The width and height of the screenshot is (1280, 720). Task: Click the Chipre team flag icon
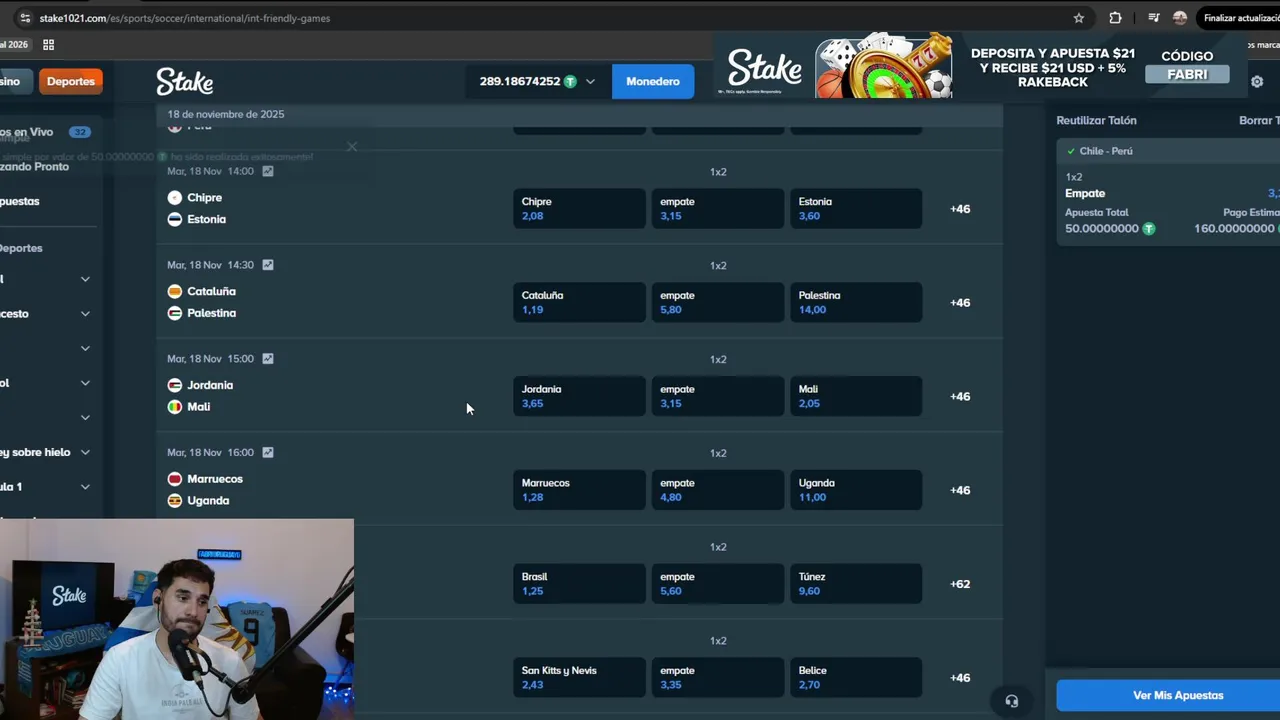[175, 198]
